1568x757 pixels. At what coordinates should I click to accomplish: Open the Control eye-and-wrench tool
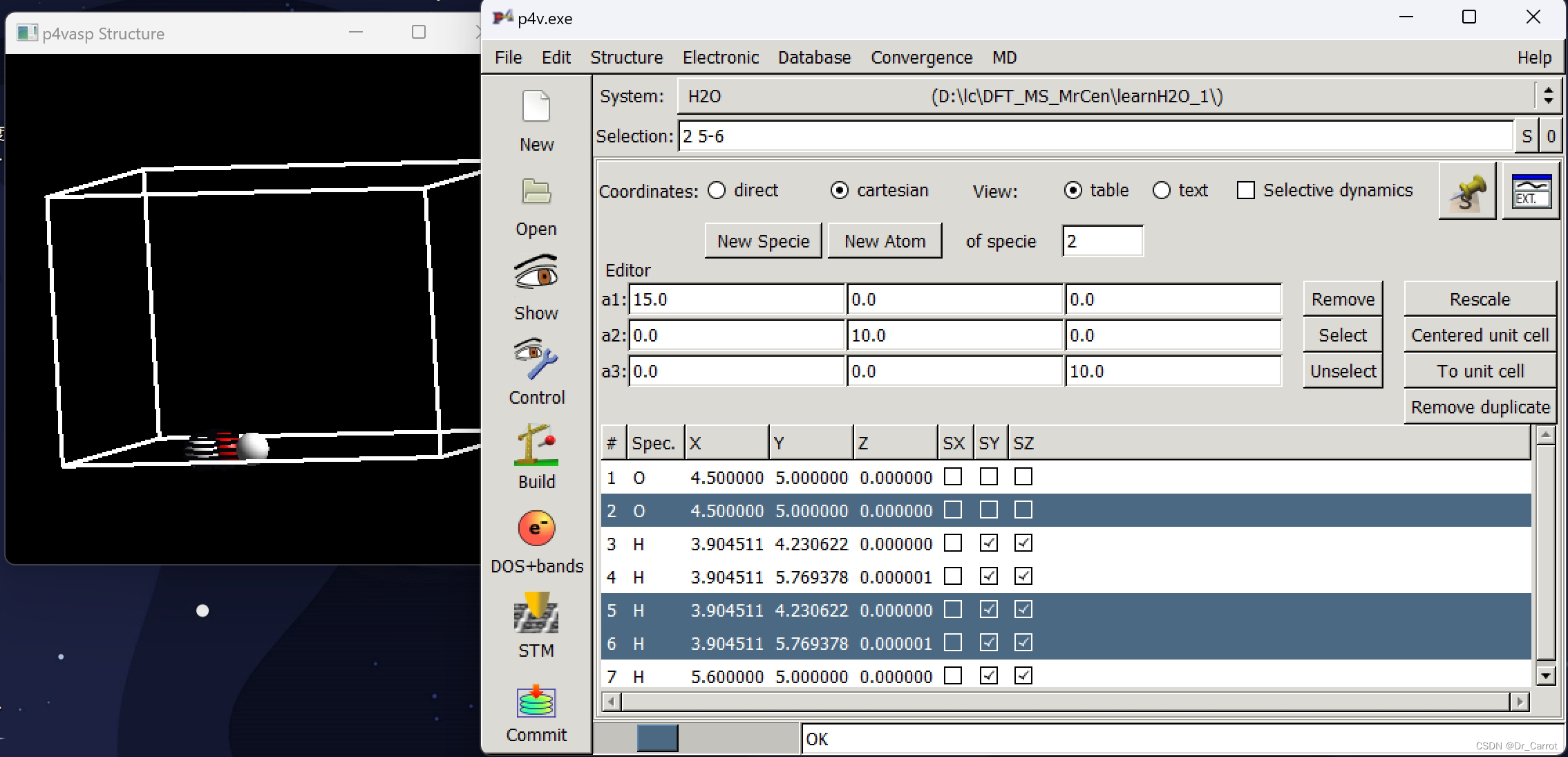(x=536, y=359)
